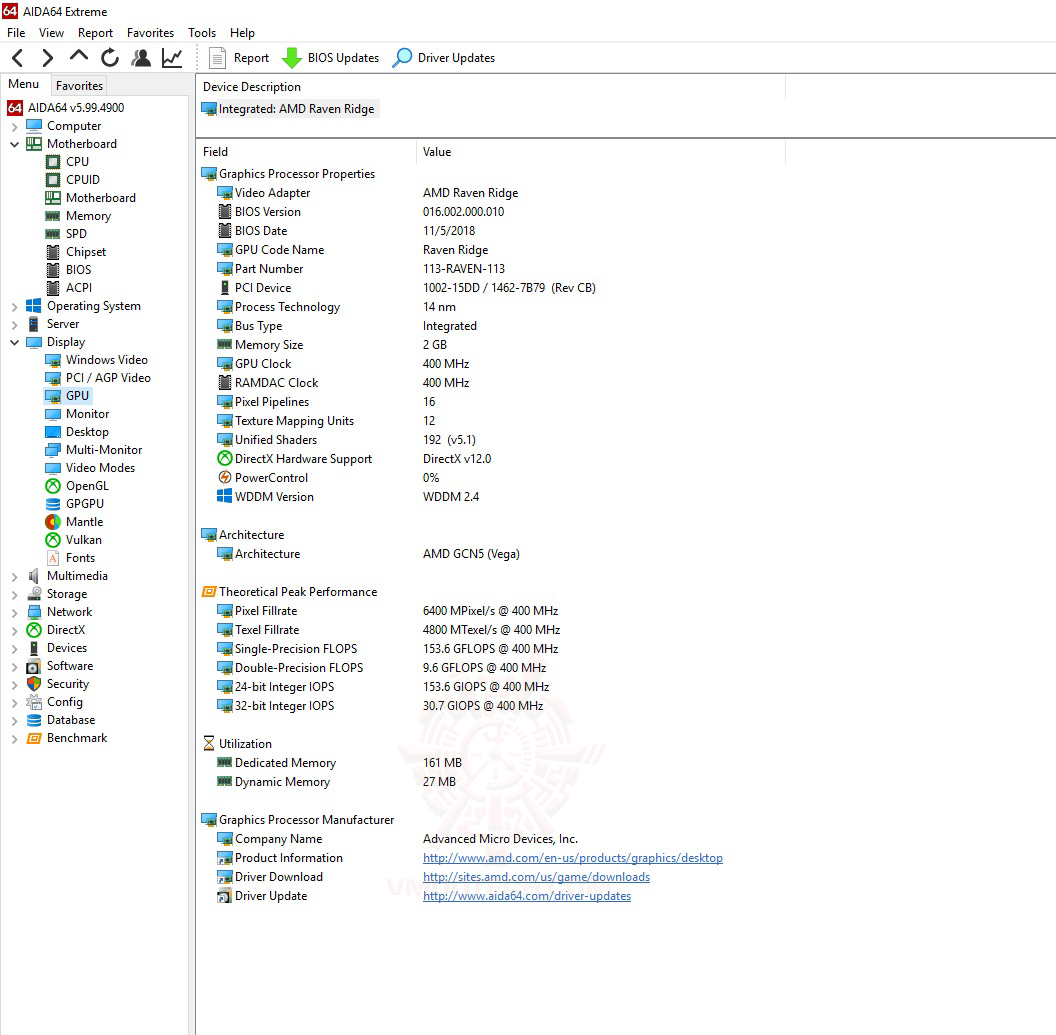Open the amd.com products graphics desktop link
The image size is (1056, 1035).
click(572, 858)
